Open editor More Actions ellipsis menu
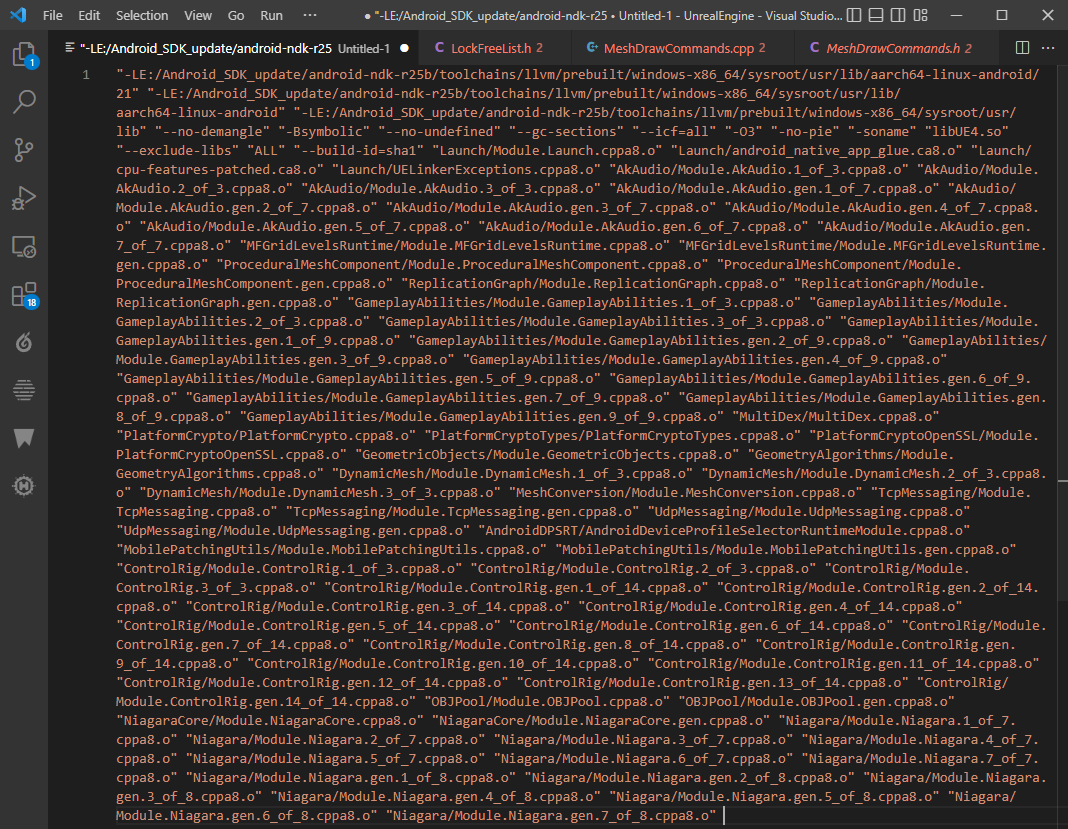Image resolution: width=1068 pixels, height=829 pixels. [x=1048, y=48]
